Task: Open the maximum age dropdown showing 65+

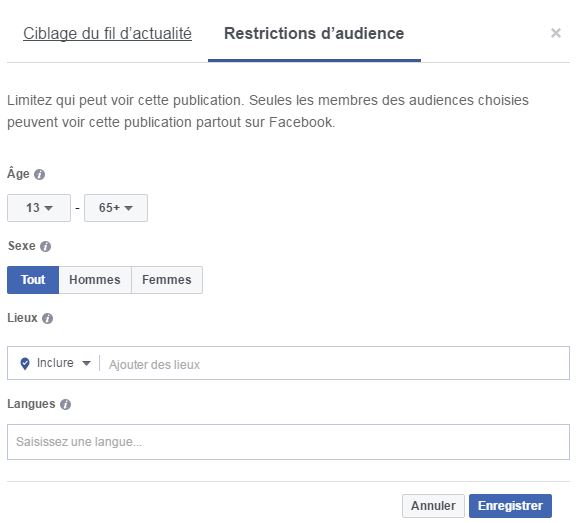Action: pos(116,208)
